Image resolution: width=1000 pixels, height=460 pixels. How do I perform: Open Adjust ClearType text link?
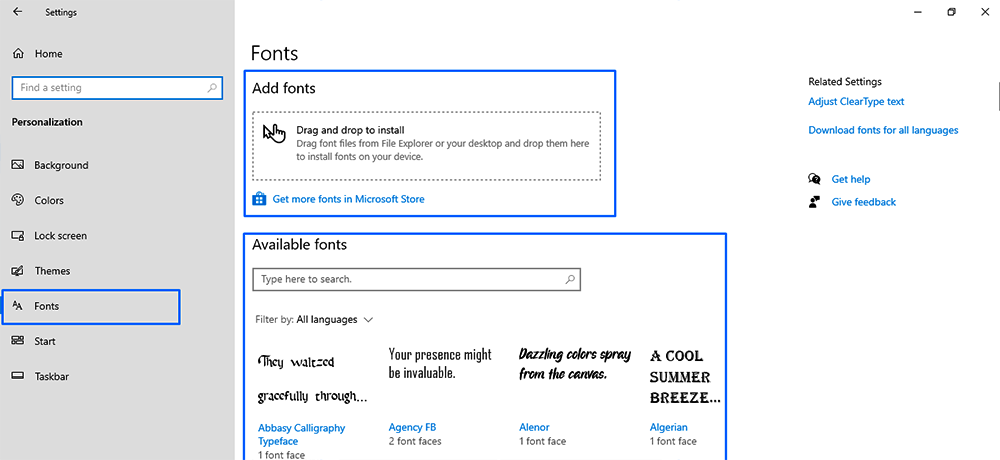pos(856,101)
